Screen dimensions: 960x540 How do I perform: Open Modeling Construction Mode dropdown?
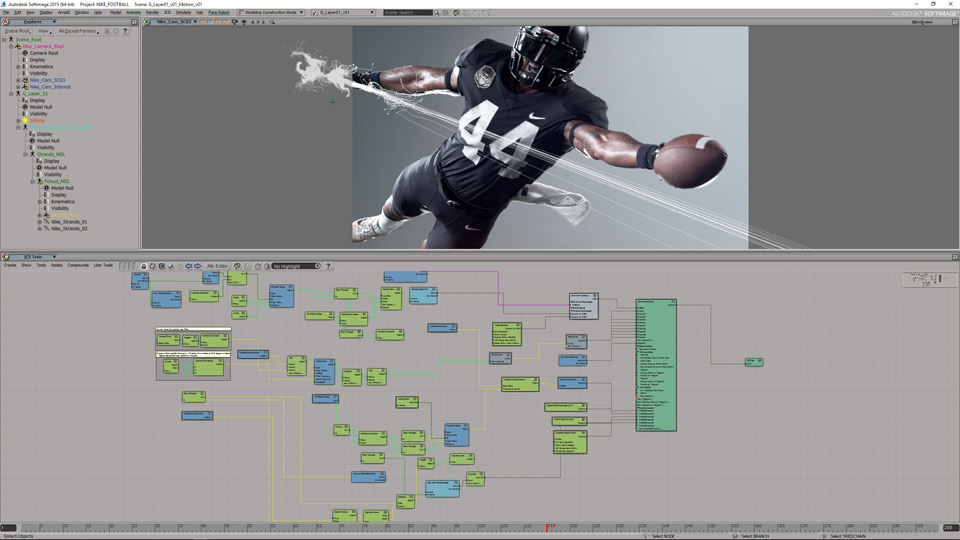271,12
